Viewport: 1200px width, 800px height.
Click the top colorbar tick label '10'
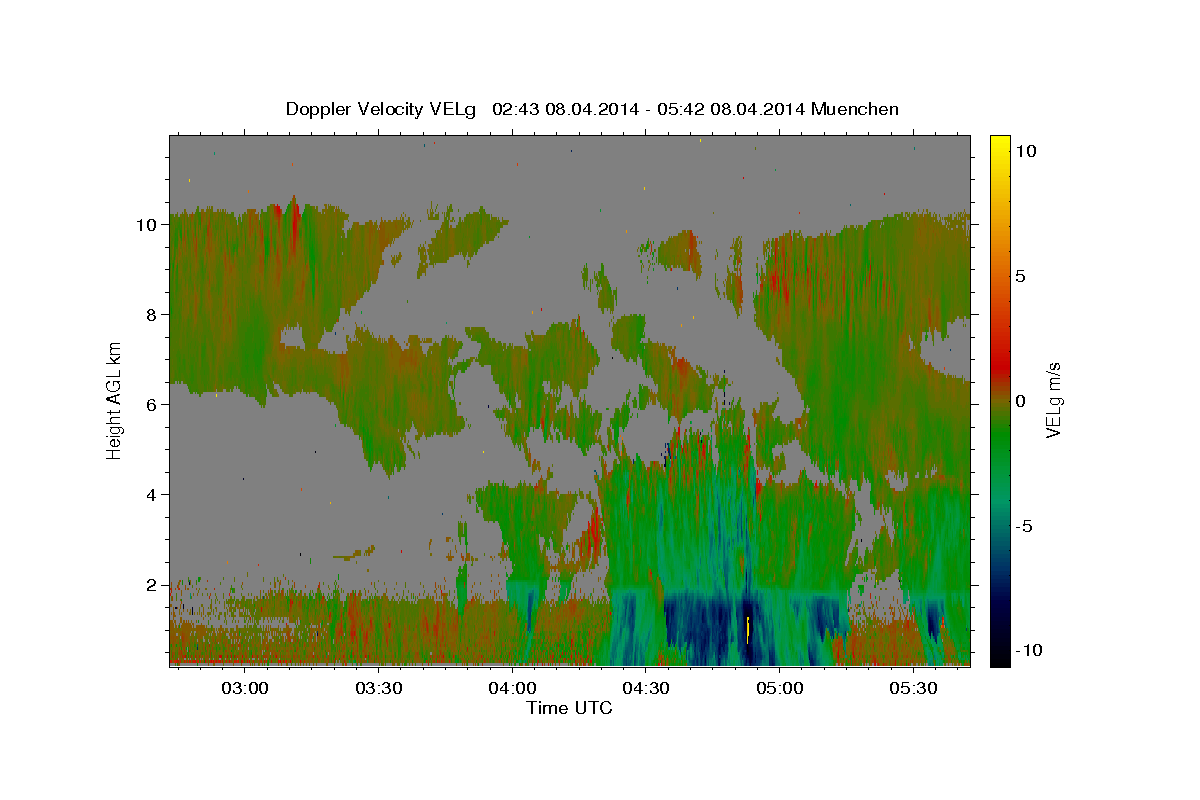click(x=1025, y=151)
